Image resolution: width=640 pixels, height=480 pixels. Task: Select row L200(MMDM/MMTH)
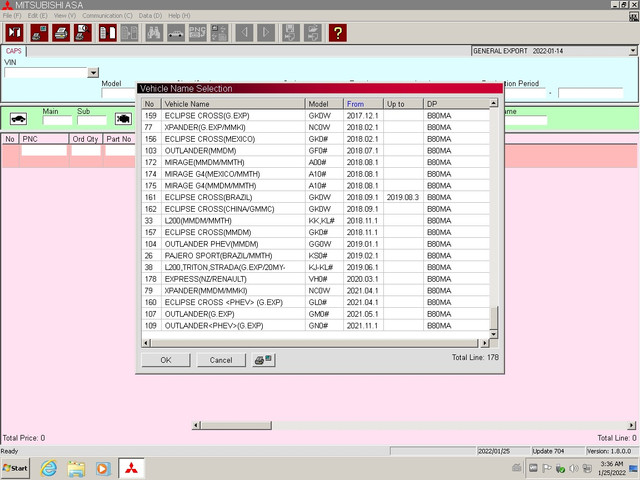tap(316, 221)
